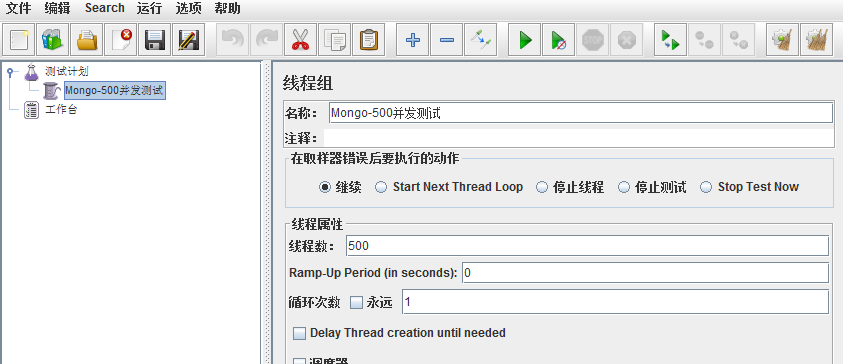
Task: Cut selection with the scissors icon
Action: pos(301,40)
